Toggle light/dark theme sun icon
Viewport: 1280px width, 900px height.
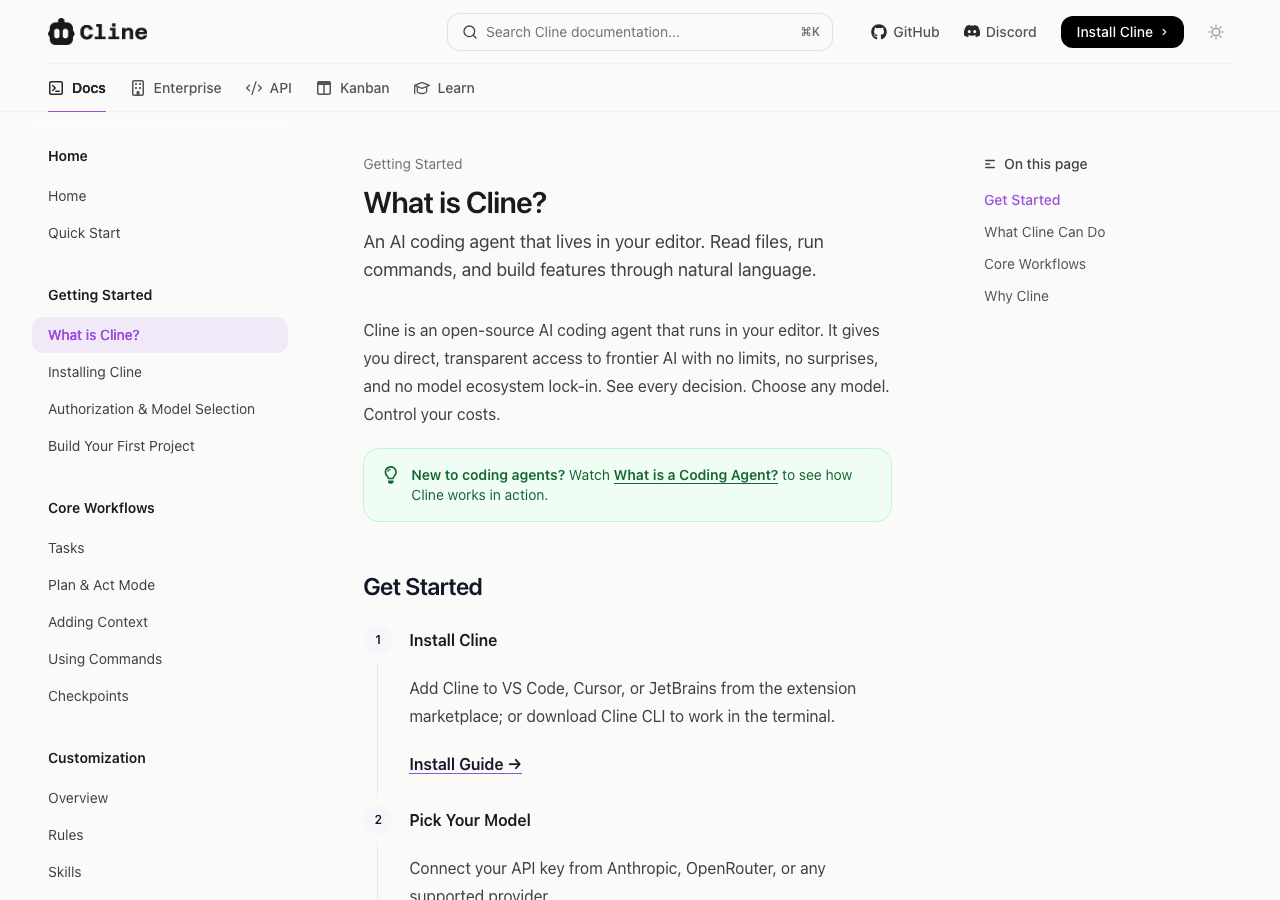pyautogui.click(x=1216, y=32)
